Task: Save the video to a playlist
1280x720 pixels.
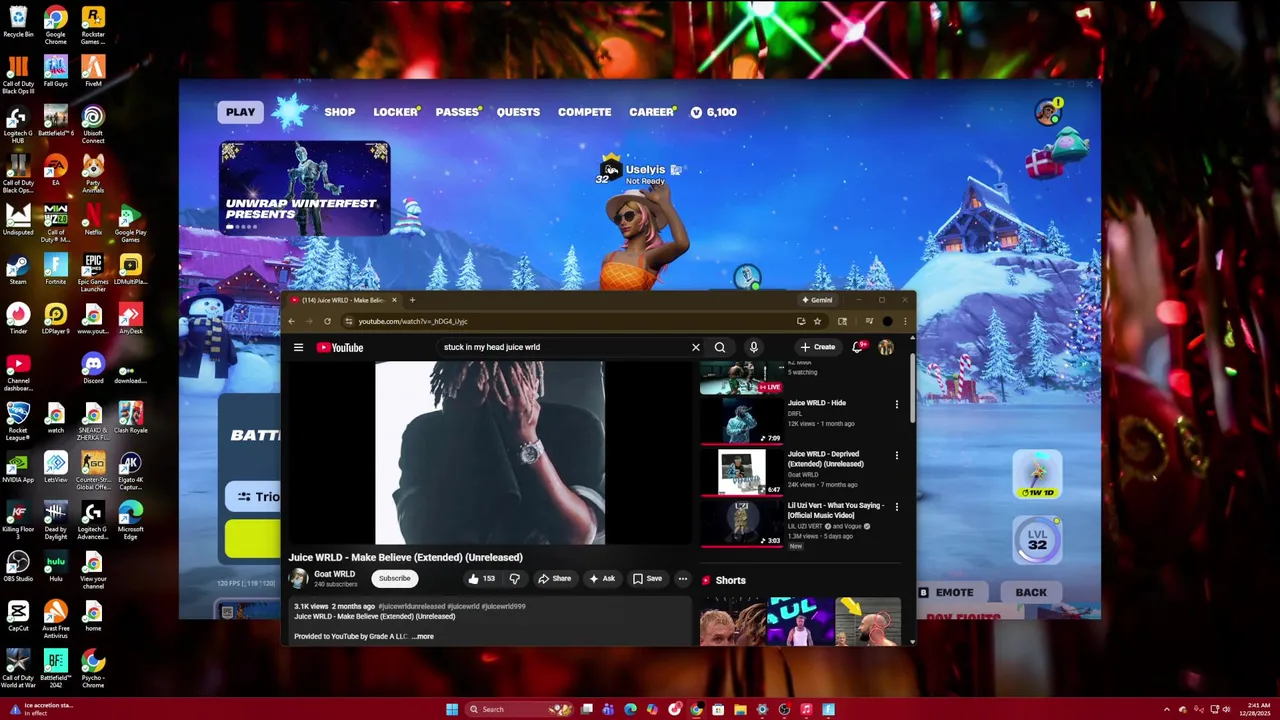Action: (647, 578)
